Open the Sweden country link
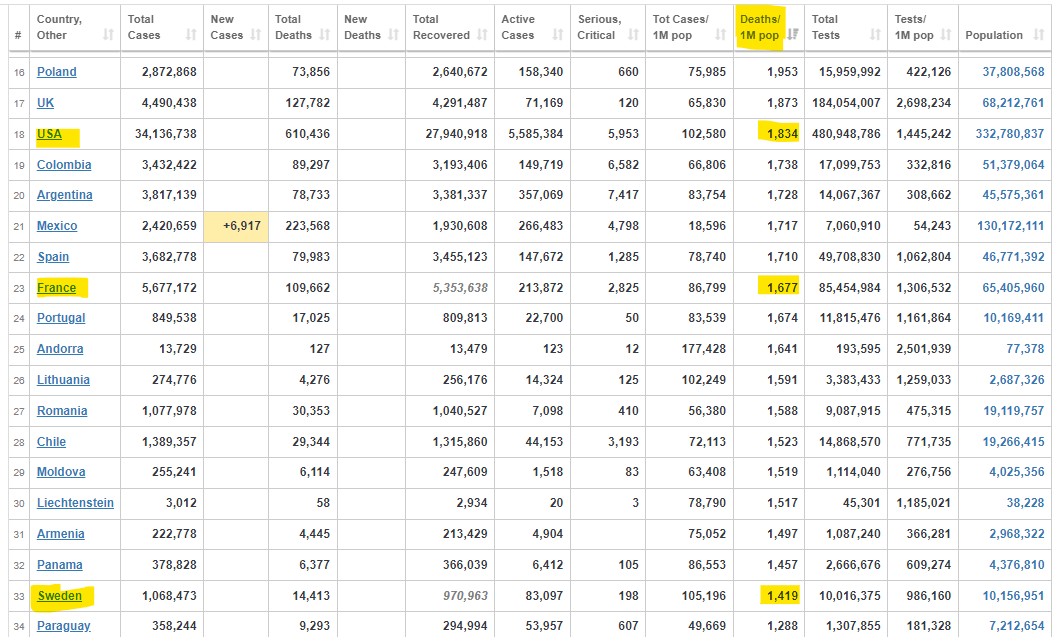1052x637 pixels. (60, 595)
